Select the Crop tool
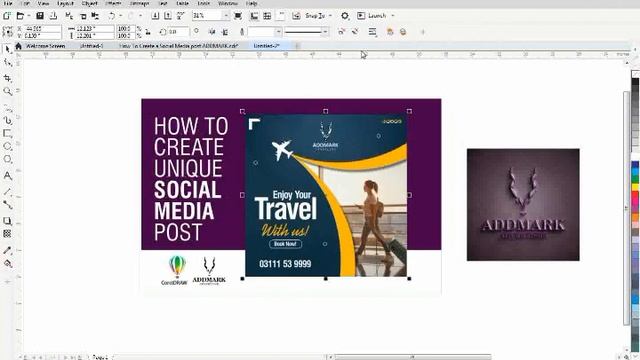 point(7,78)
